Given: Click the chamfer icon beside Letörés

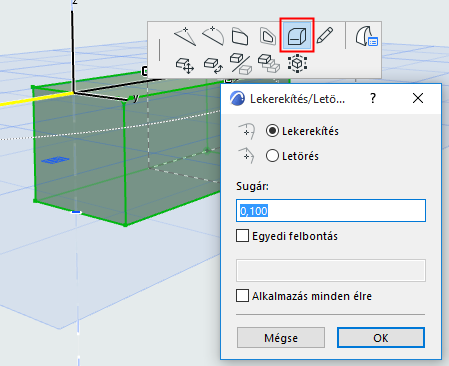Looking at the screenshot, I should tap(247, 155).
